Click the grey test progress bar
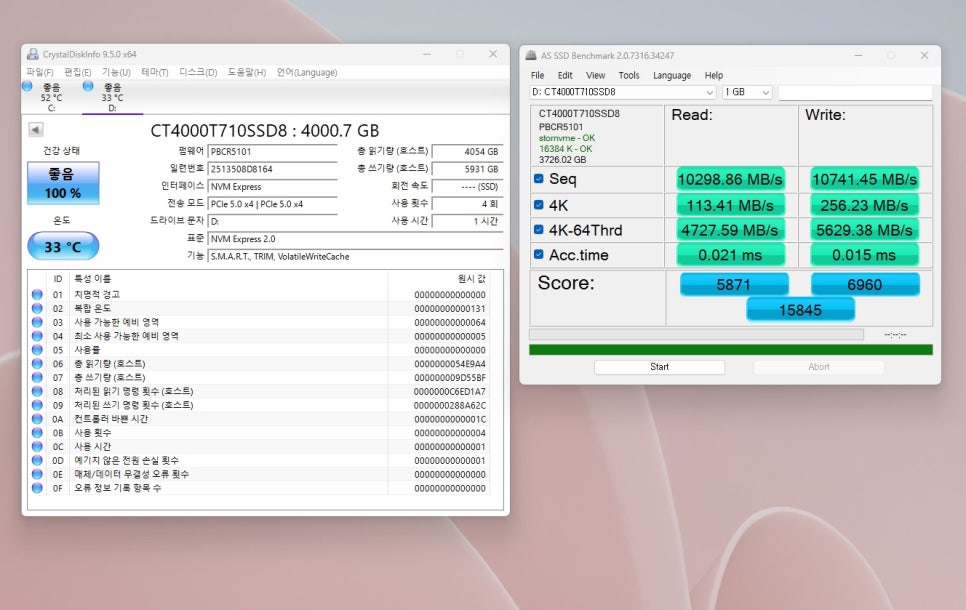This screenshot has height=610, width=966. (x=696, y=335)
